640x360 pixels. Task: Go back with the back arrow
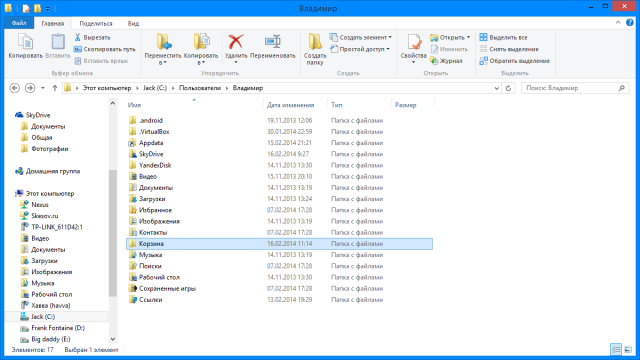click(15, 88)
